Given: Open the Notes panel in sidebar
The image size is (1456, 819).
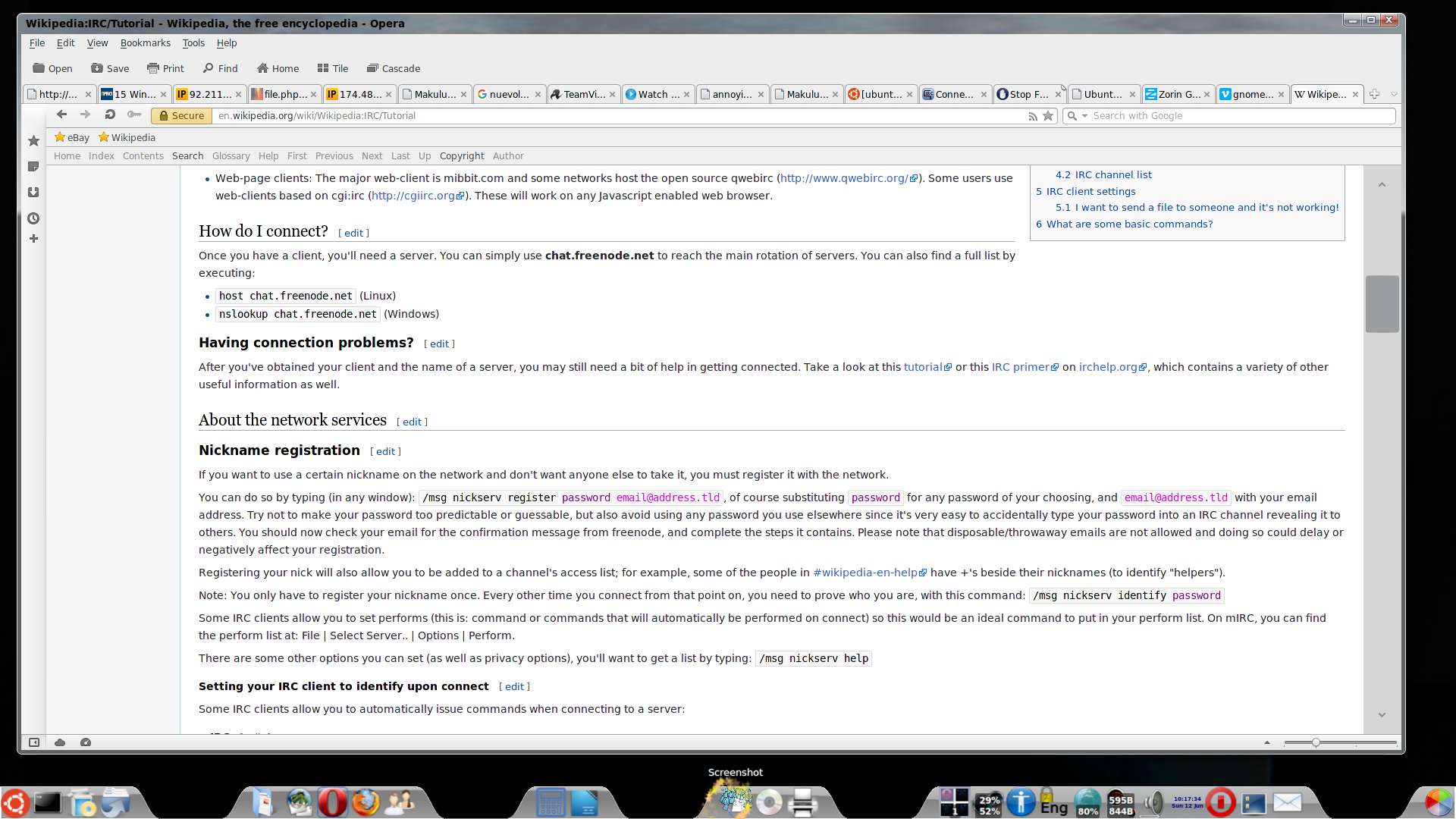Looking at the screenshot, I should click(x=33, y=167).
